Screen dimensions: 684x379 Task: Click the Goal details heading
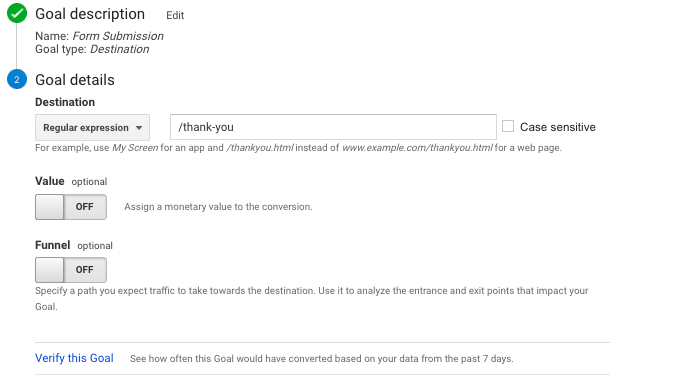75,80
